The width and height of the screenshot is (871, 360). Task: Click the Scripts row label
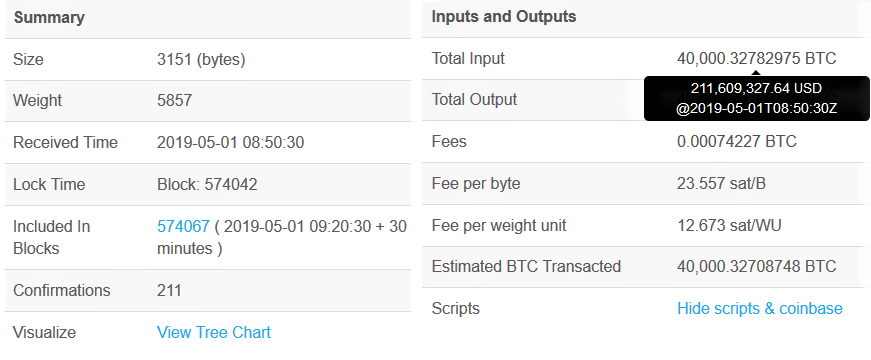tap(455, 308)
